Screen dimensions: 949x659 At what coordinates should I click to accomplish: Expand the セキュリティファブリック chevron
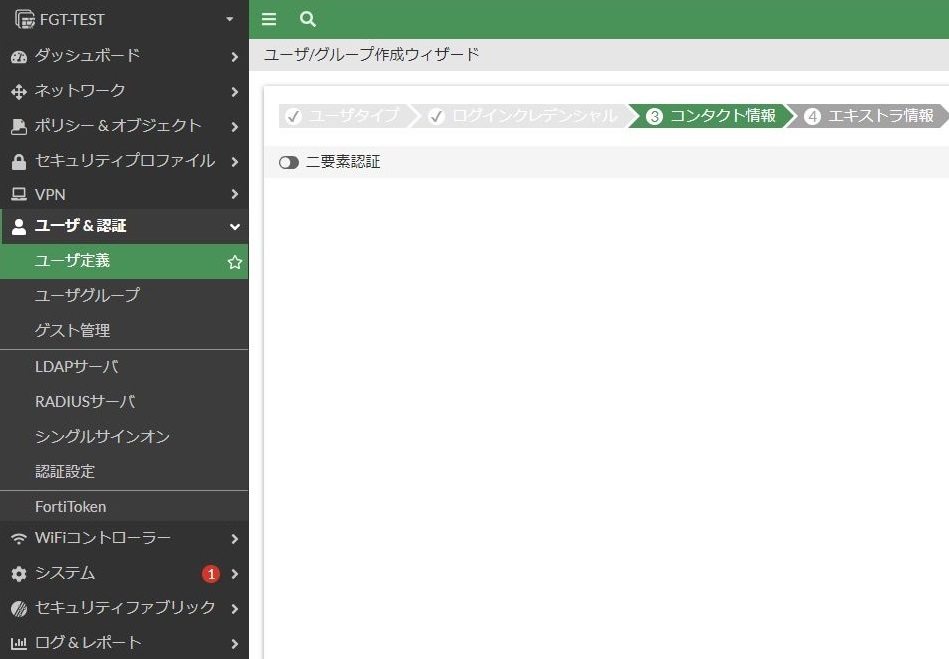tap(235, 609)
